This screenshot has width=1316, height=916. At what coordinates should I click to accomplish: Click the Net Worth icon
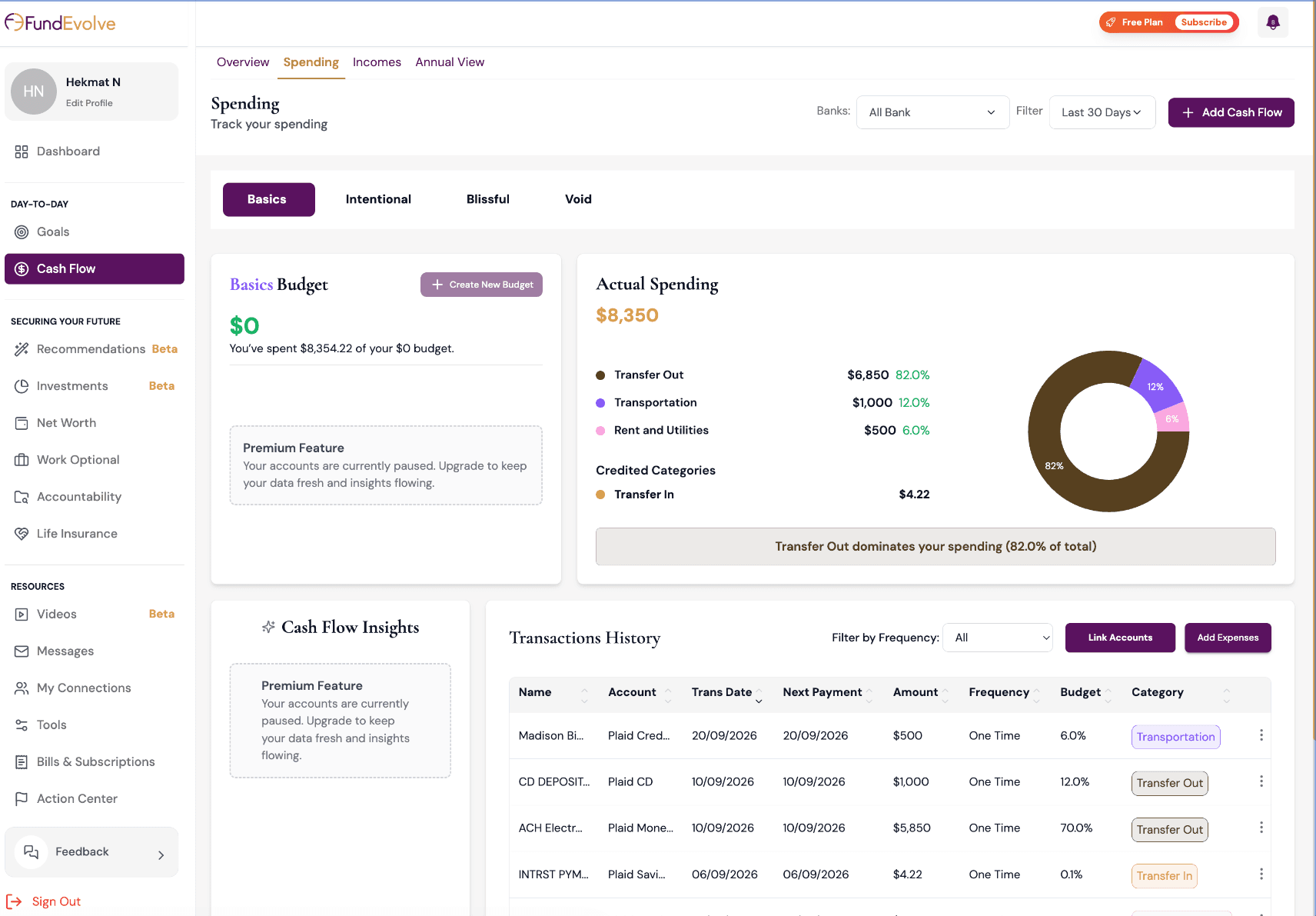pyautogui.click(x=22, y=423)
